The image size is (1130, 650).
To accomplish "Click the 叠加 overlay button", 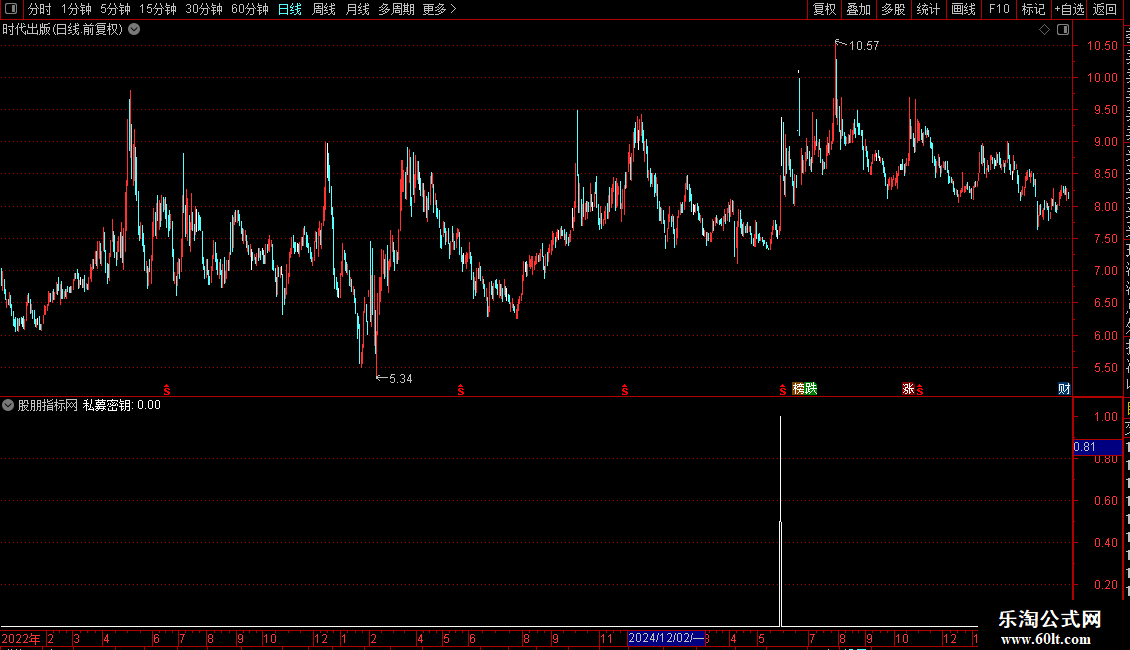I will point(859,9).
